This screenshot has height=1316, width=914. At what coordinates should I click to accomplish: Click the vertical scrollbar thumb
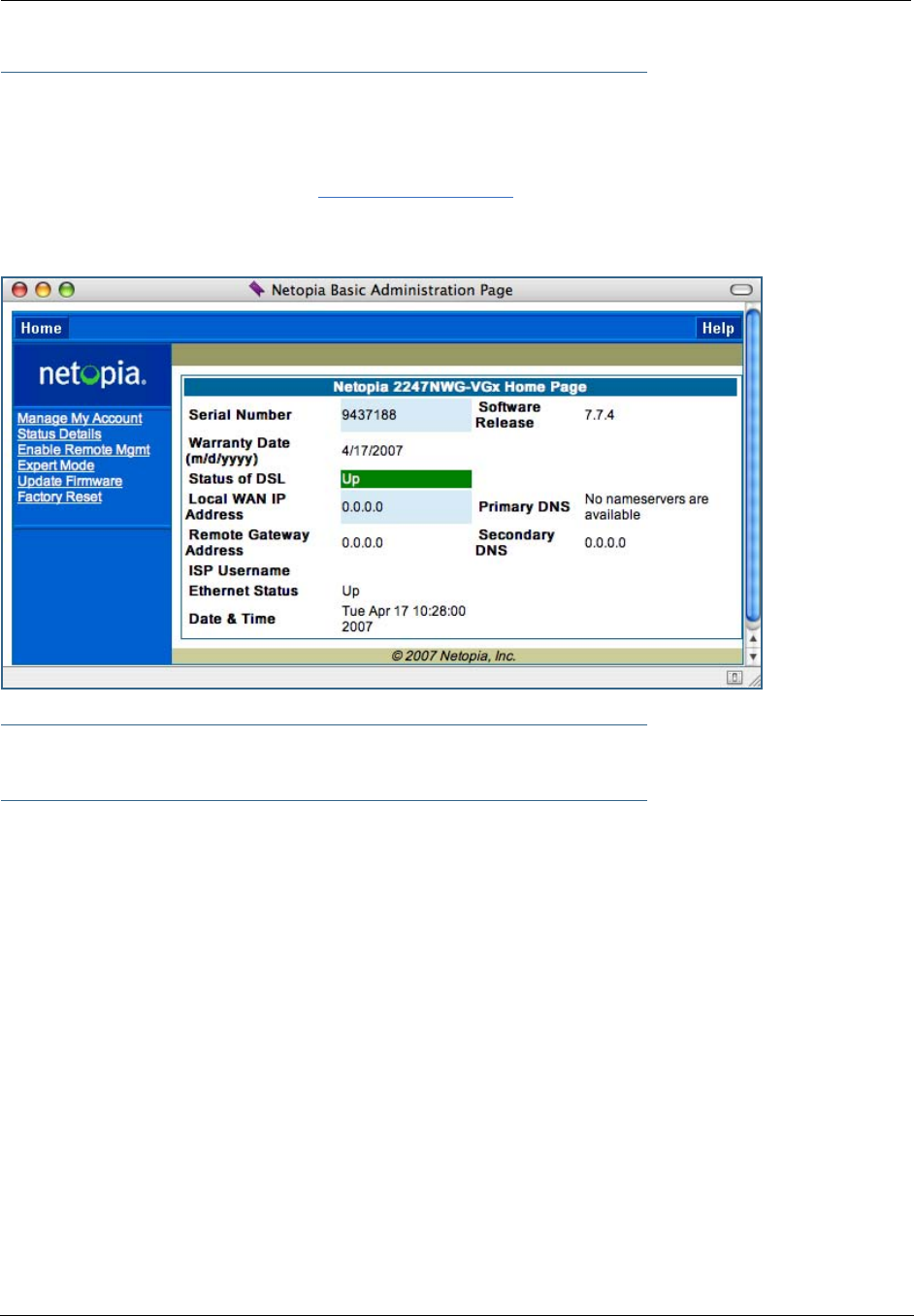753,465
